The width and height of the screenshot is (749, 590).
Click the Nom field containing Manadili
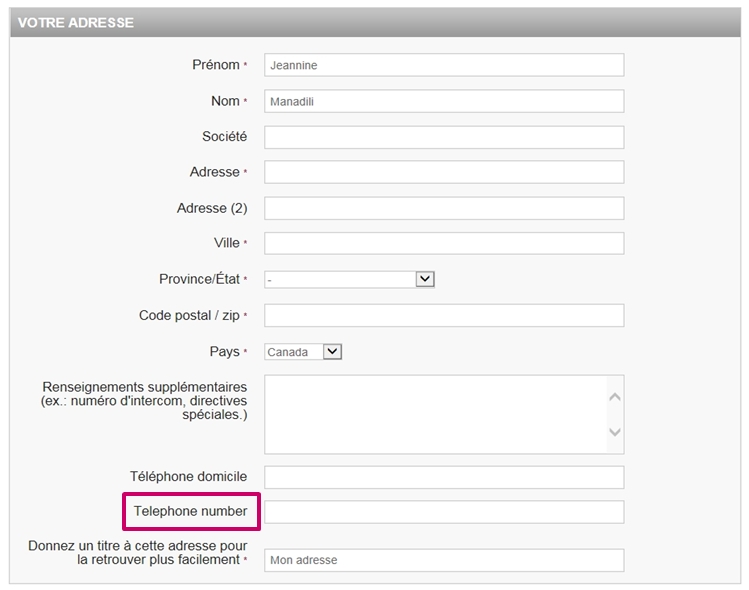444,101
